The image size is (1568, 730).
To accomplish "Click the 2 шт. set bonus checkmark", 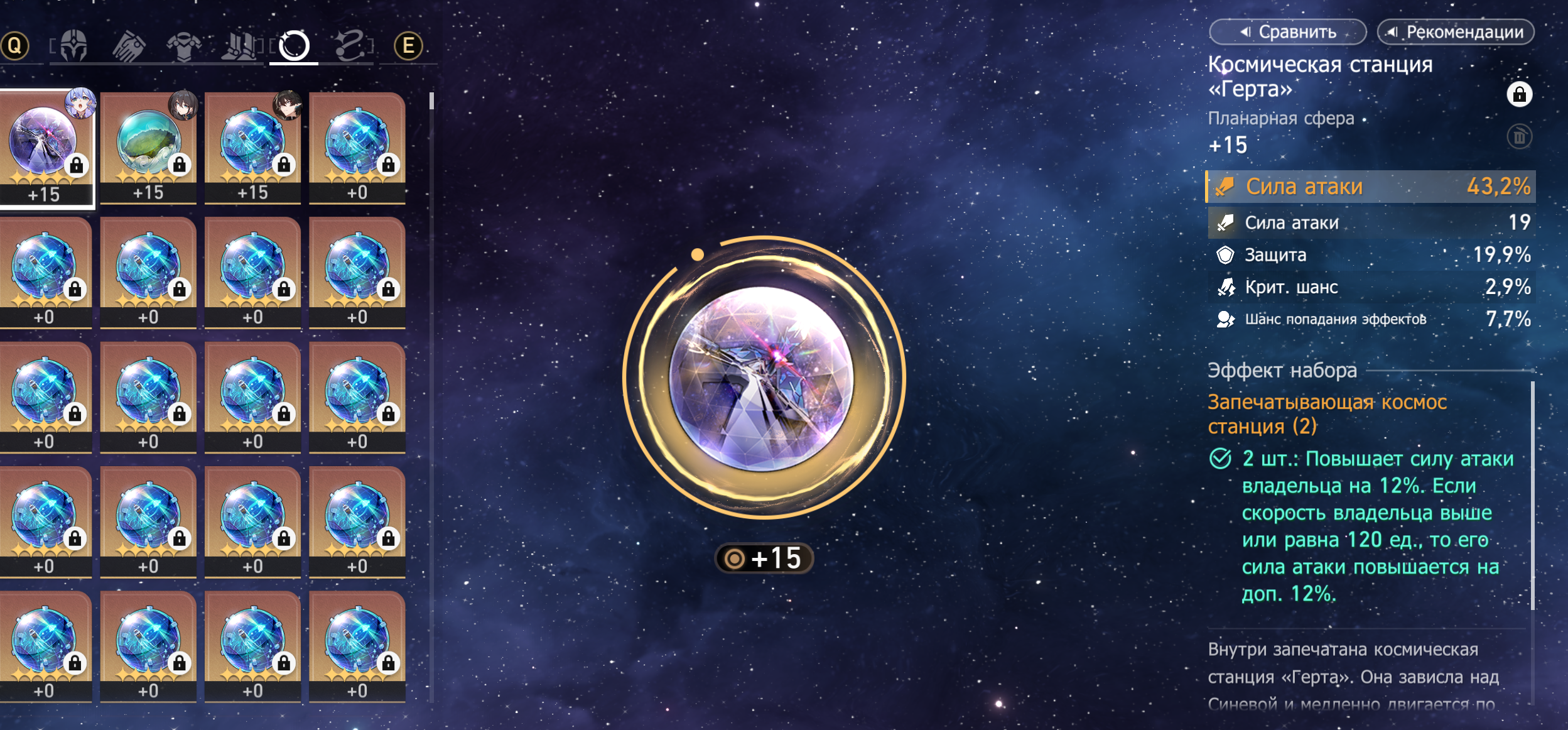I will (x=1220, y=459).
